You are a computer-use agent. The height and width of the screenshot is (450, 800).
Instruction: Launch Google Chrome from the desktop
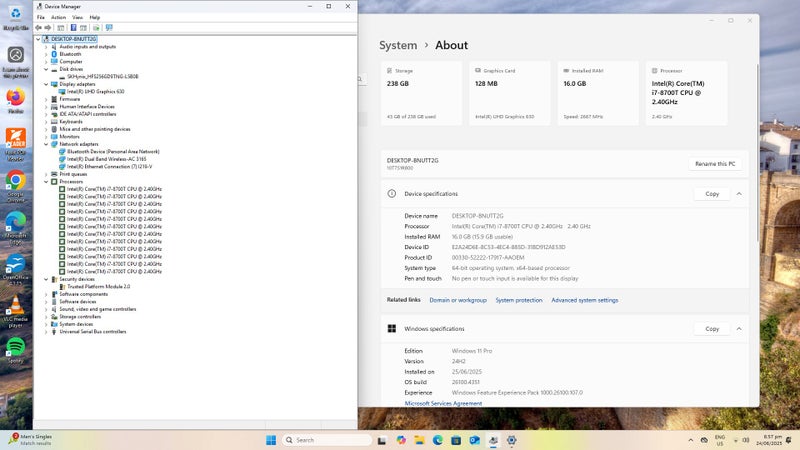click(x=16, y=186)
